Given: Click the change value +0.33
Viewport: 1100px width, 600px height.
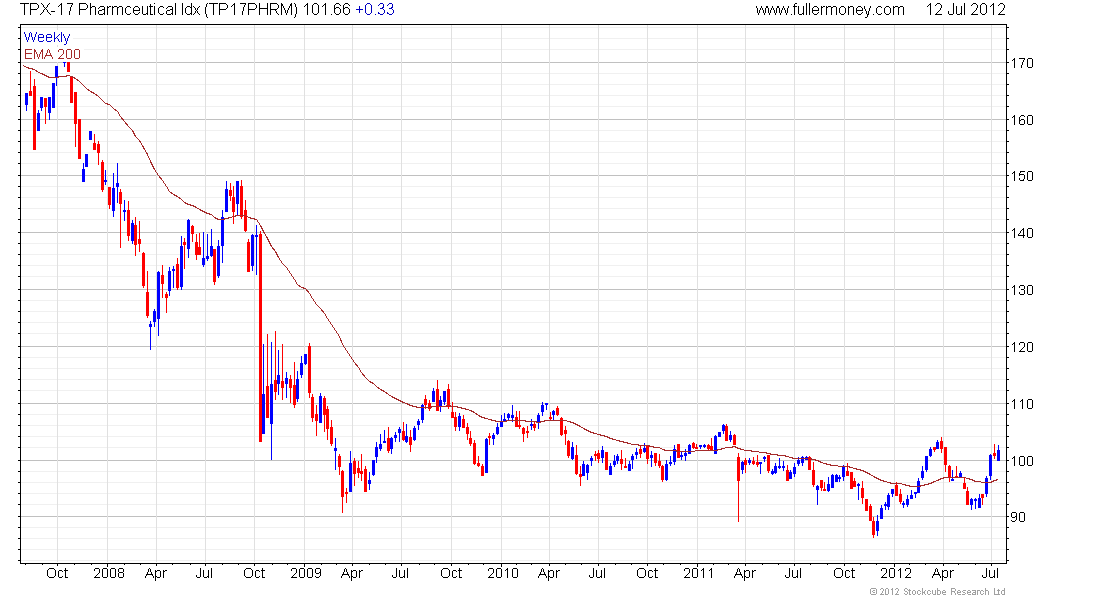Looking at the screenshot, I should tap(375, 10).
